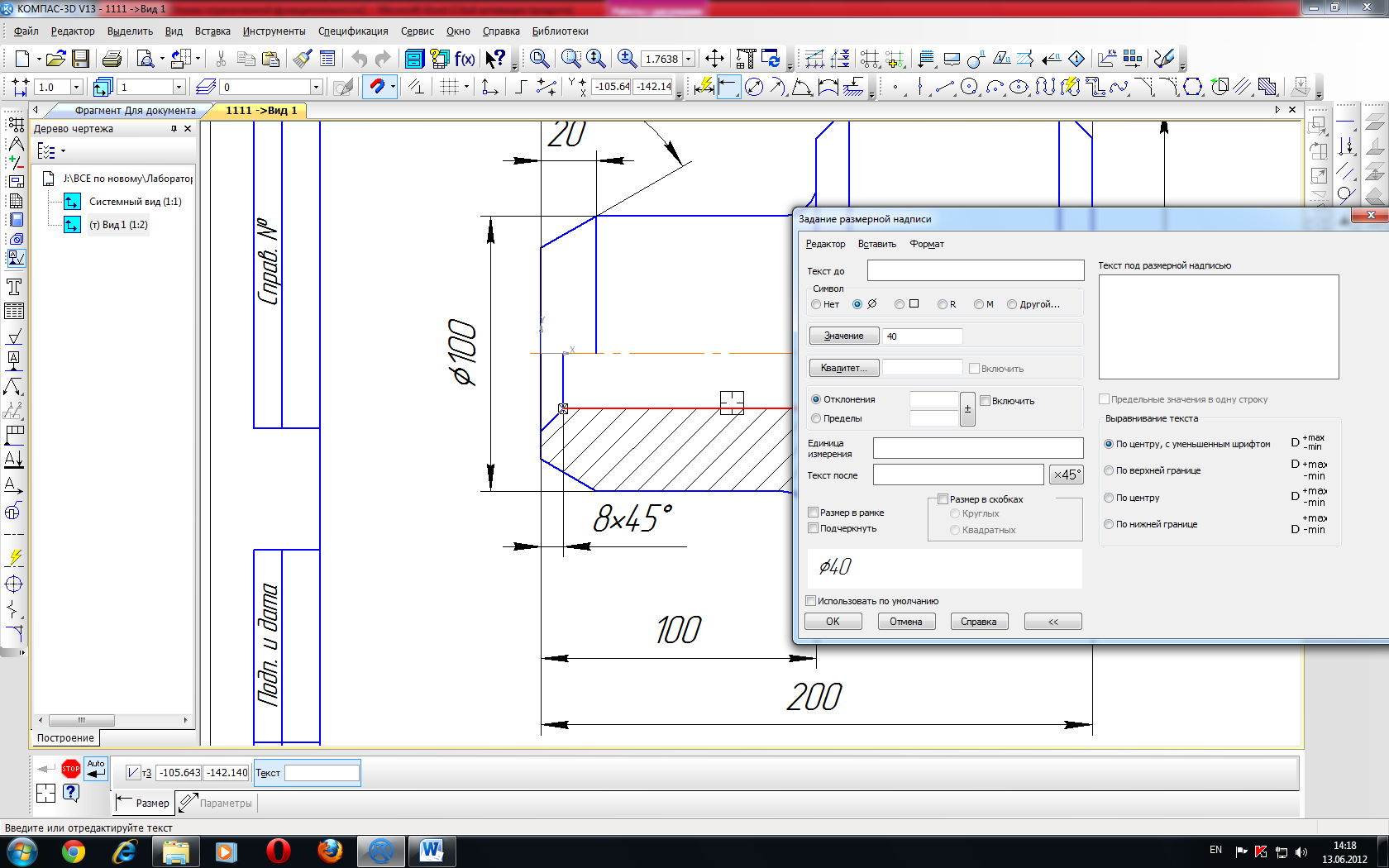Open the zoom scale 1.7638 dropdown
This screenshot has height=868, width=1389.
(x=689, y=60)
